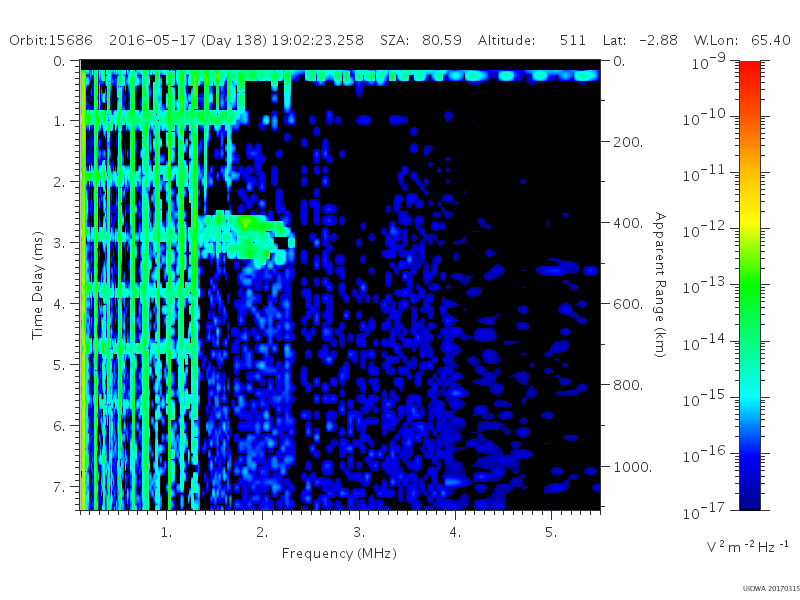
Task: Click the Apparent Range (km) axis title
Action: (x=660, y=285)
